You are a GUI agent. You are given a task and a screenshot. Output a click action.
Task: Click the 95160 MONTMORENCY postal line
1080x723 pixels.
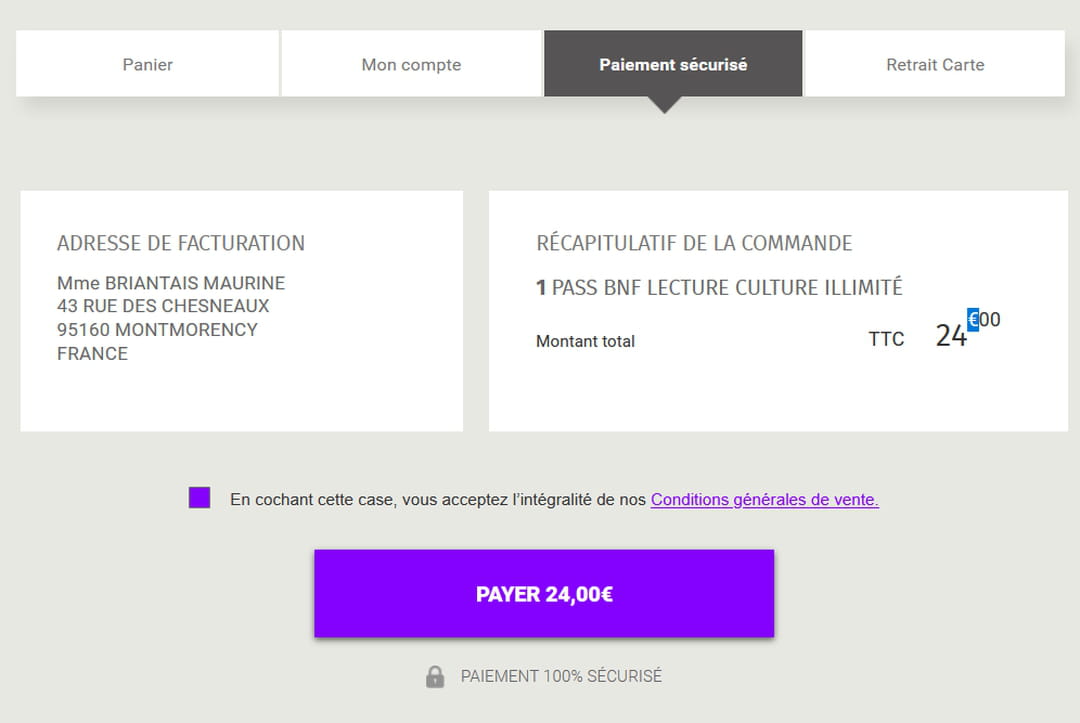tap(157, 330)
